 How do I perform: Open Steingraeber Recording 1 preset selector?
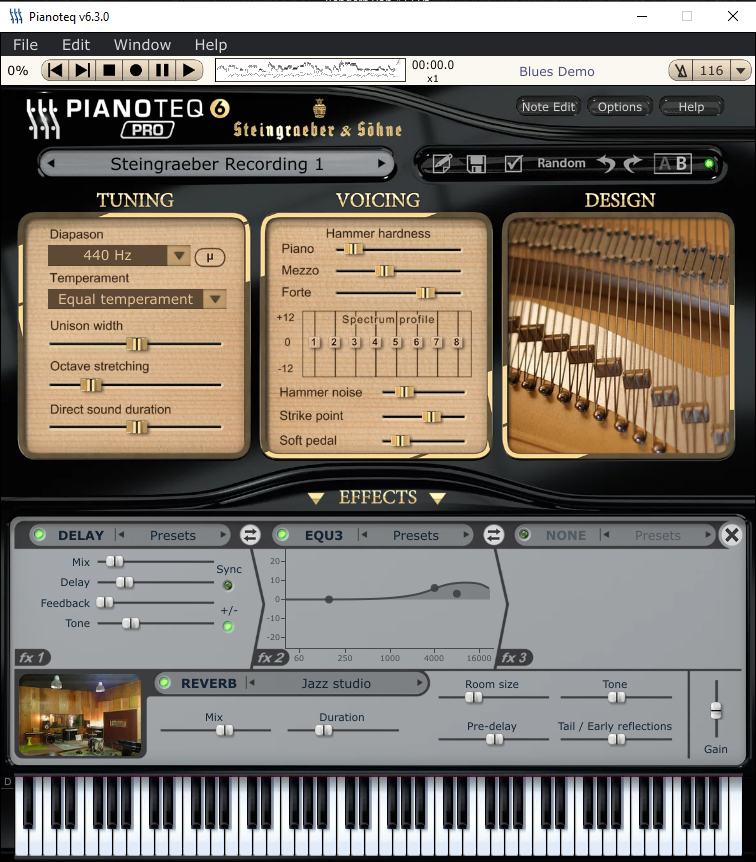coord(217,164)
